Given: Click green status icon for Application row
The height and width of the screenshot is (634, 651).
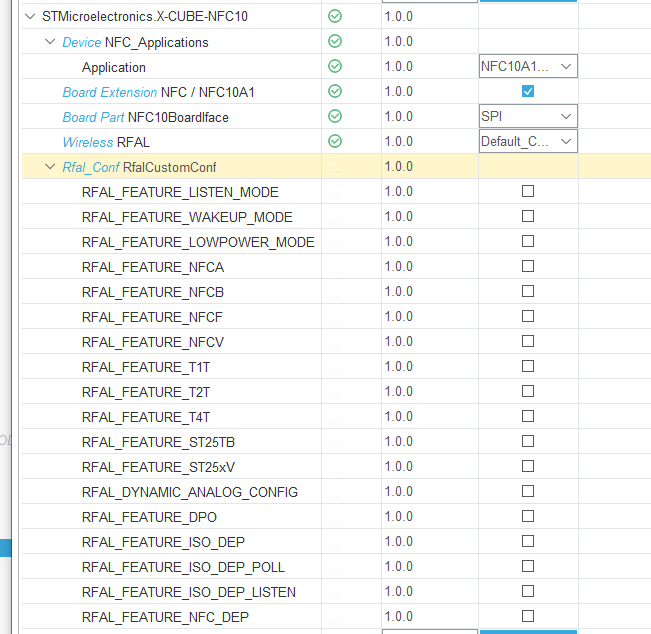Looking at the screenshot, I should (x=335, y=66).
